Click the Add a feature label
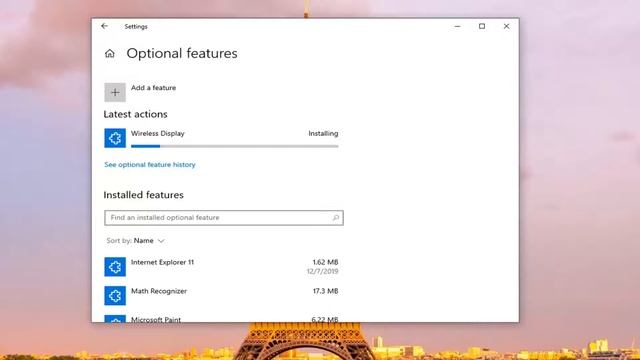Screen dimensions: 640x360 point(153,88)
